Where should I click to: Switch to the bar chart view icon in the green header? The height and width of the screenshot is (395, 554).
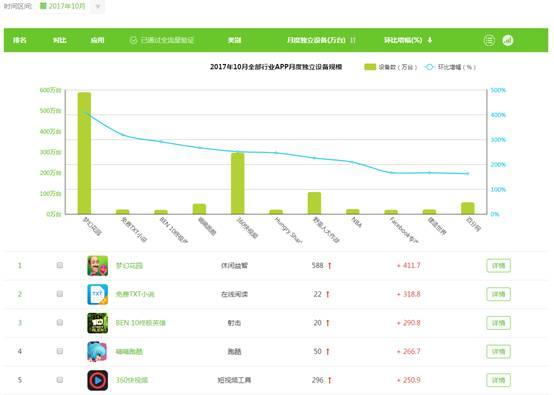pyautogui.click(x=508, y=40)
